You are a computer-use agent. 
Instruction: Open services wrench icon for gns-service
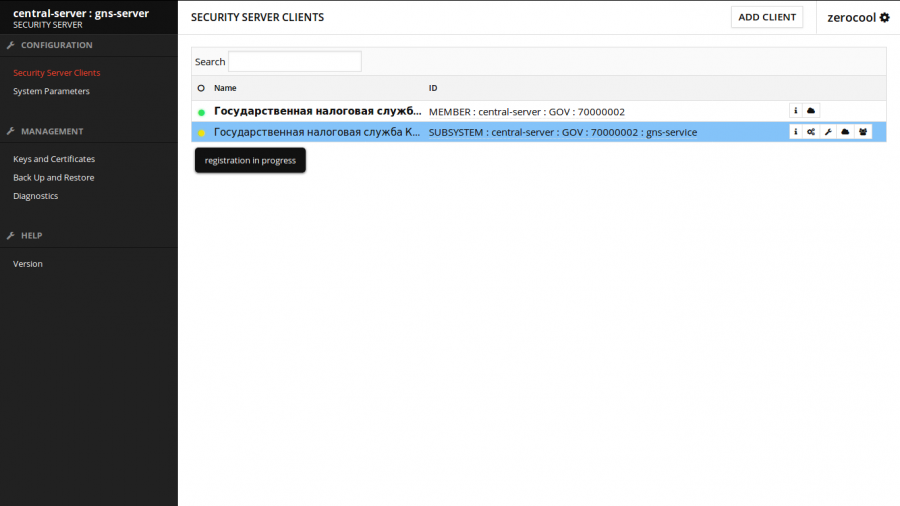[x=828, y=132]
